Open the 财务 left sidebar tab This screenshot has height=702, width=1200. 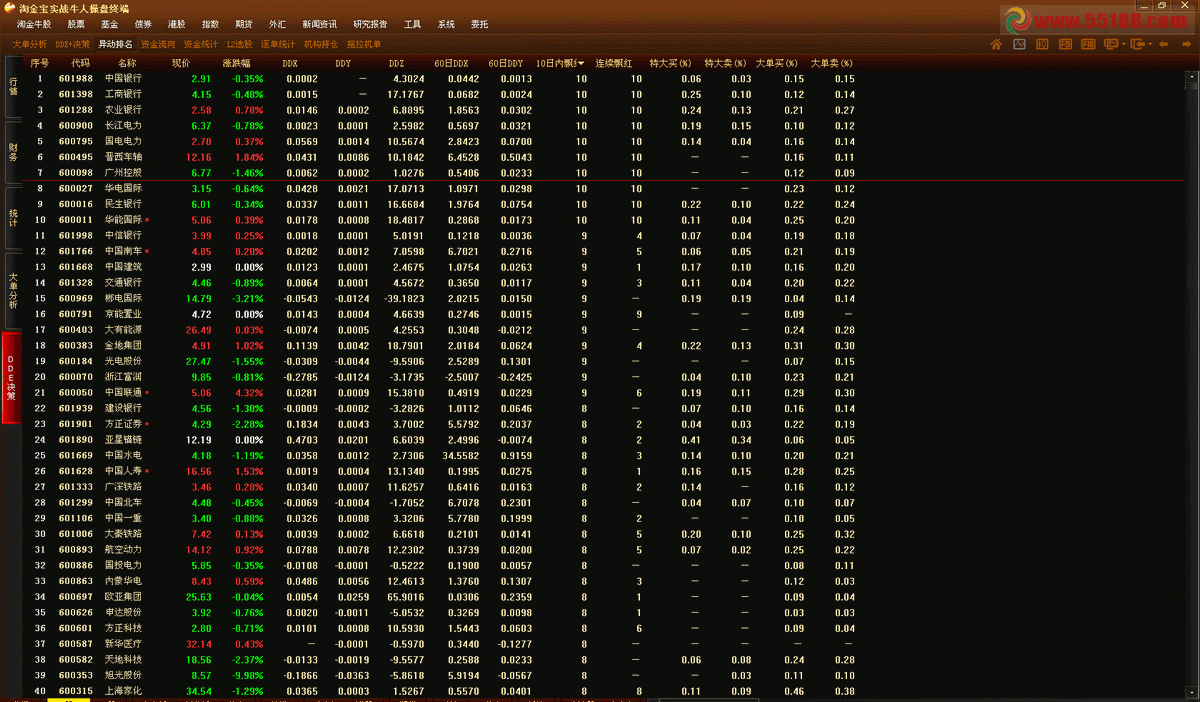point(12,152)
